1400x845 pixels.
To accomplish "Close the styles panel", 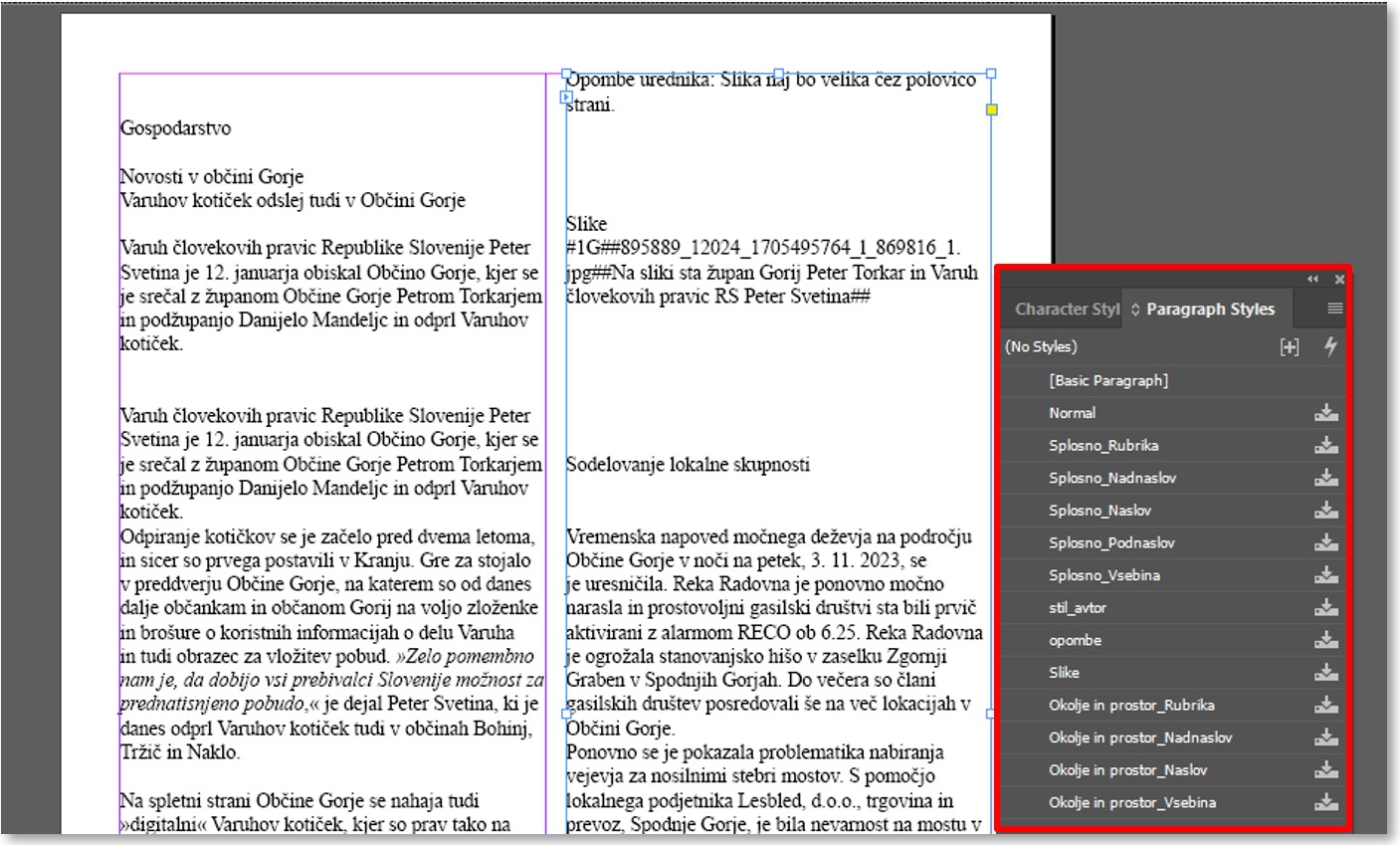I will pyautogui.click(x=1339, y=280).
